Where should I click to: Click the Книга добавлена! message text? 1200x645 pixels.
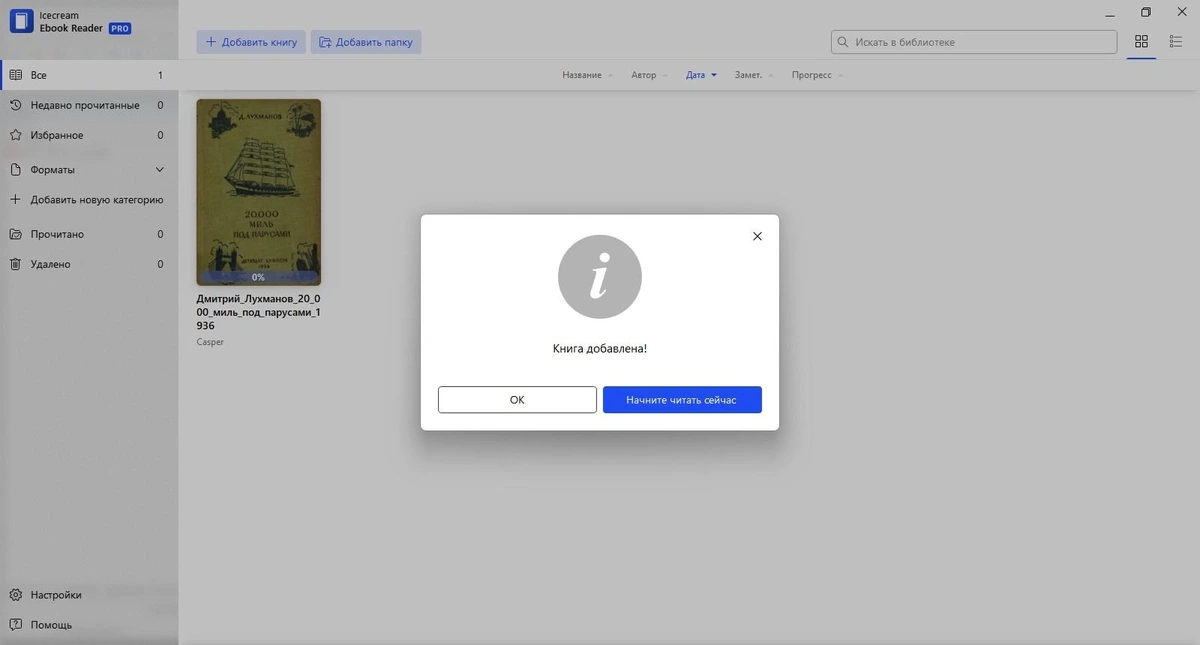pos(600,349)
